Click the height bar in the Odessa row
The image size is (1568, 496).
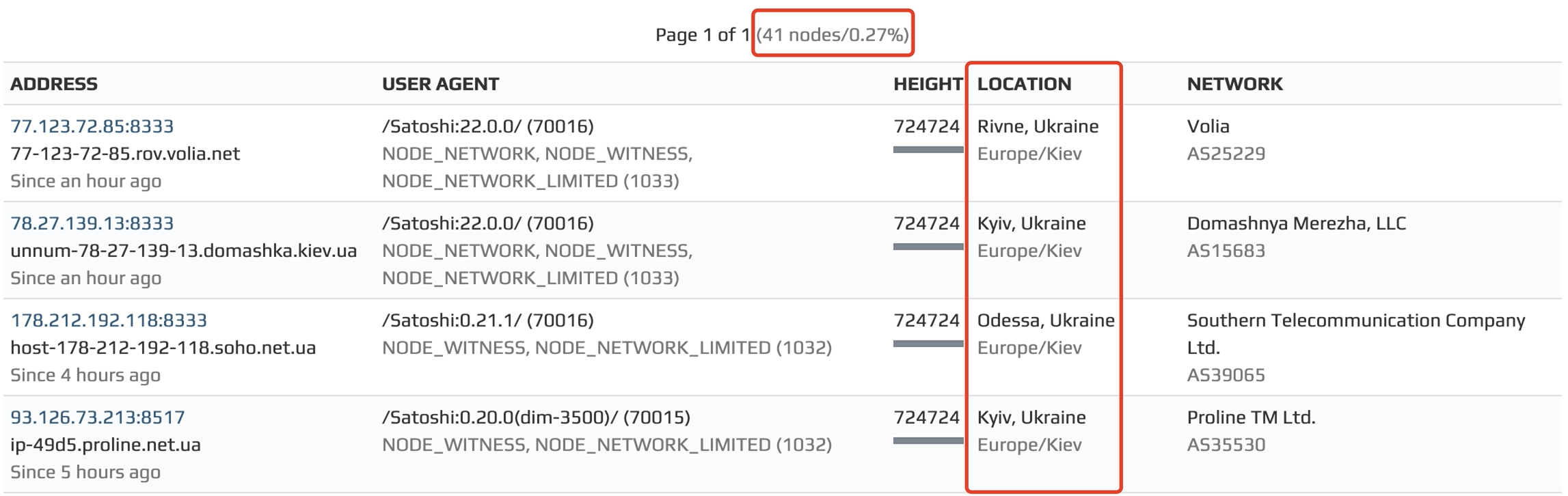(927, 344)
